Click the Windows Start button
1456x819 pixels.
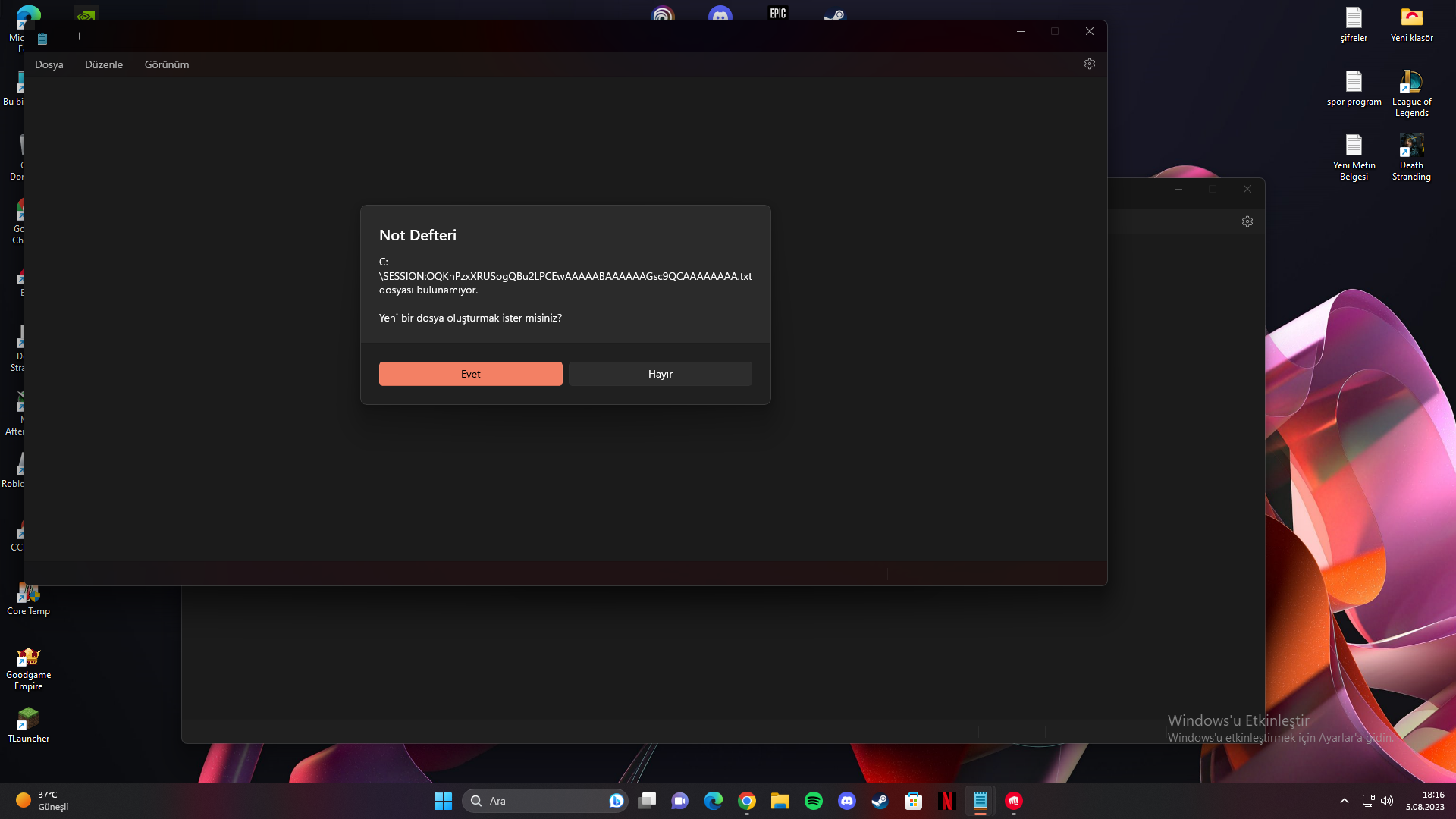coord(443,801)
